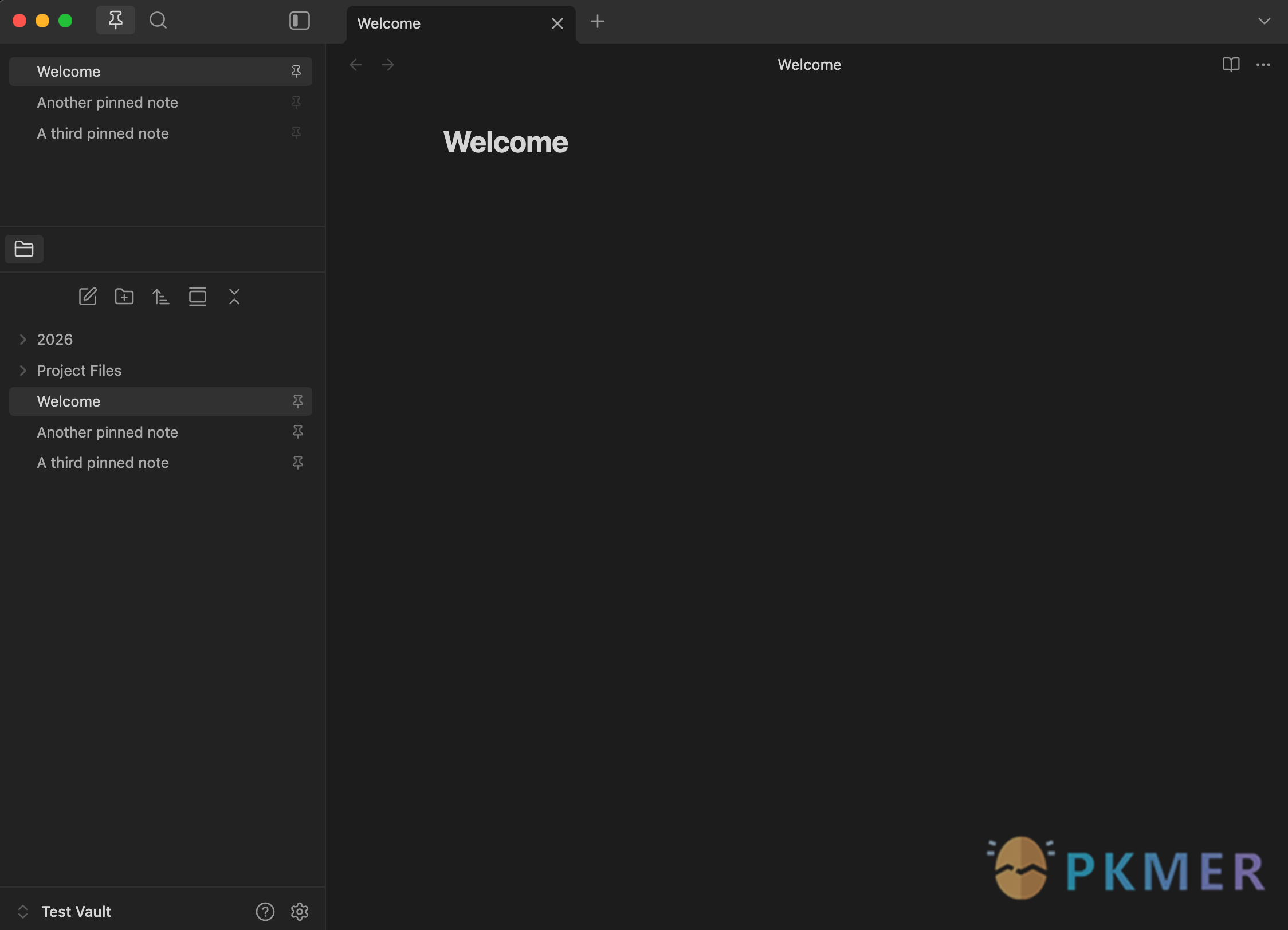Open help with question mark icon
The image size is (1288, 930).
[x=265, y=912]
